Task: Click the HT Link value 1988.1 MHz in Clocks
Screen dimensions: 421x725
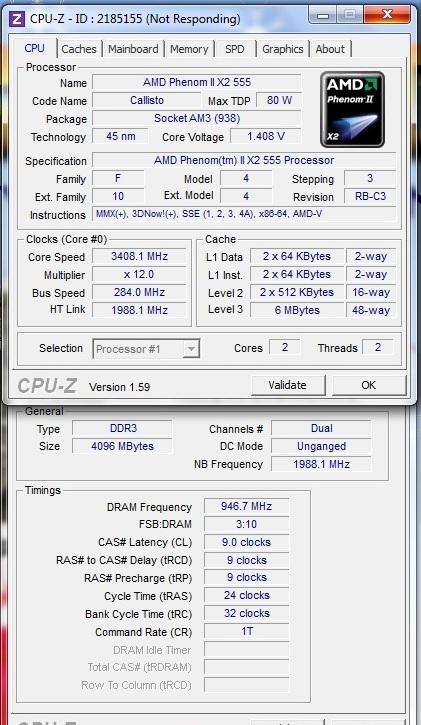Action: [139, 310]
